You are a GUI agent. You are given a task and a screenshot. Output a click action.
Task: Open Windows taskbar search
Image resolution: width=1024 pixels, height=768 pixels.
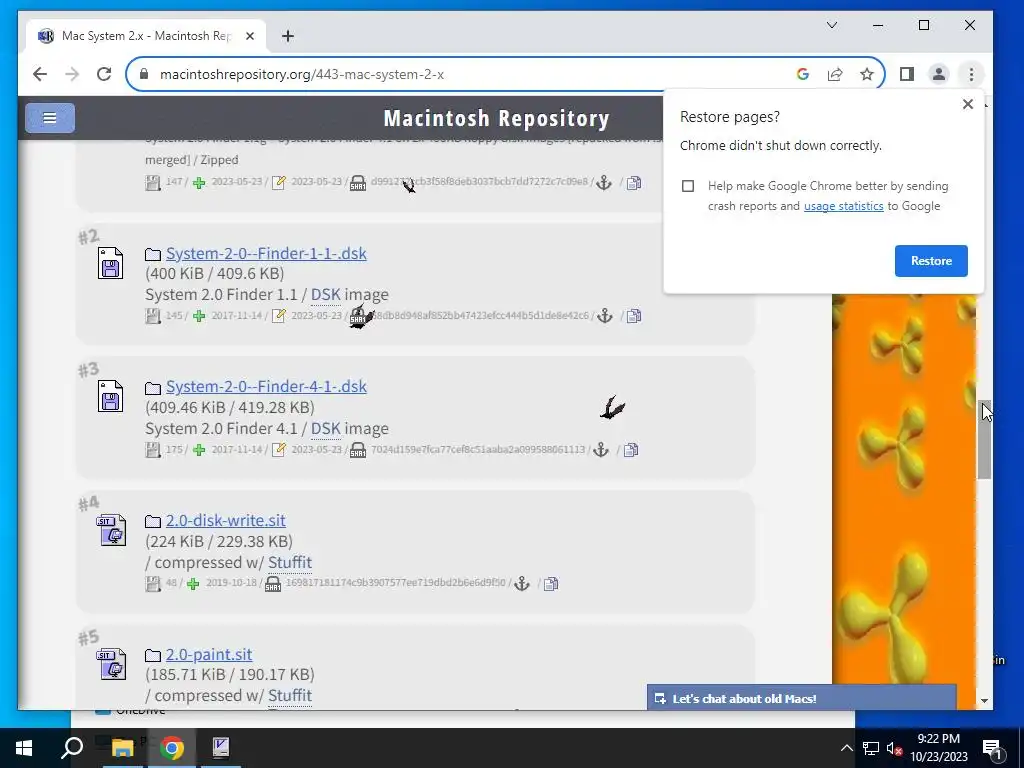72,748
